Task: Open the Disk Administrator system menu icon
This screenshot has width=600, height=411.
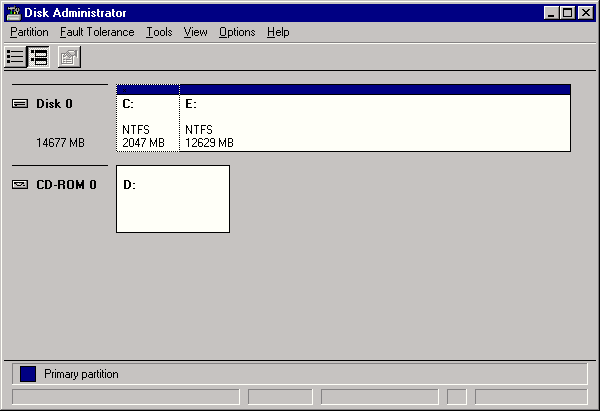Action: coord(13,13)
